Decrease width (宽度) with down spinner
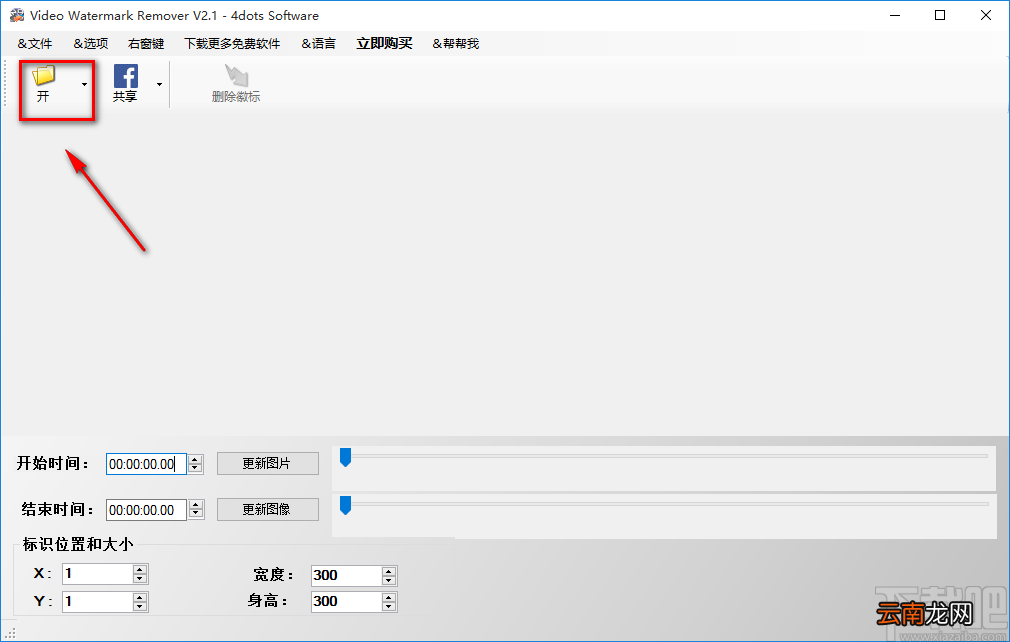Screen dimensions: 1010x642 tap(388, 580)
